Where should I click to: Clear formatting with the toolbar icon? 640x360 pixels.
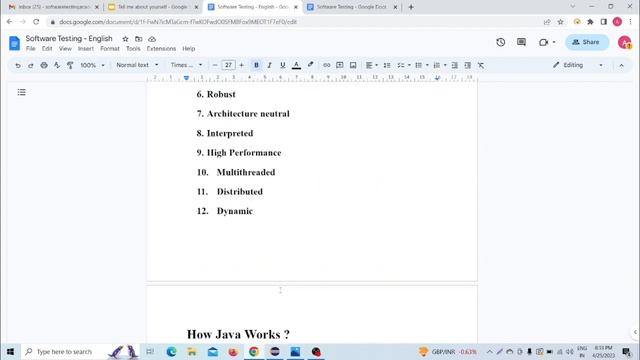coord(481,65)
